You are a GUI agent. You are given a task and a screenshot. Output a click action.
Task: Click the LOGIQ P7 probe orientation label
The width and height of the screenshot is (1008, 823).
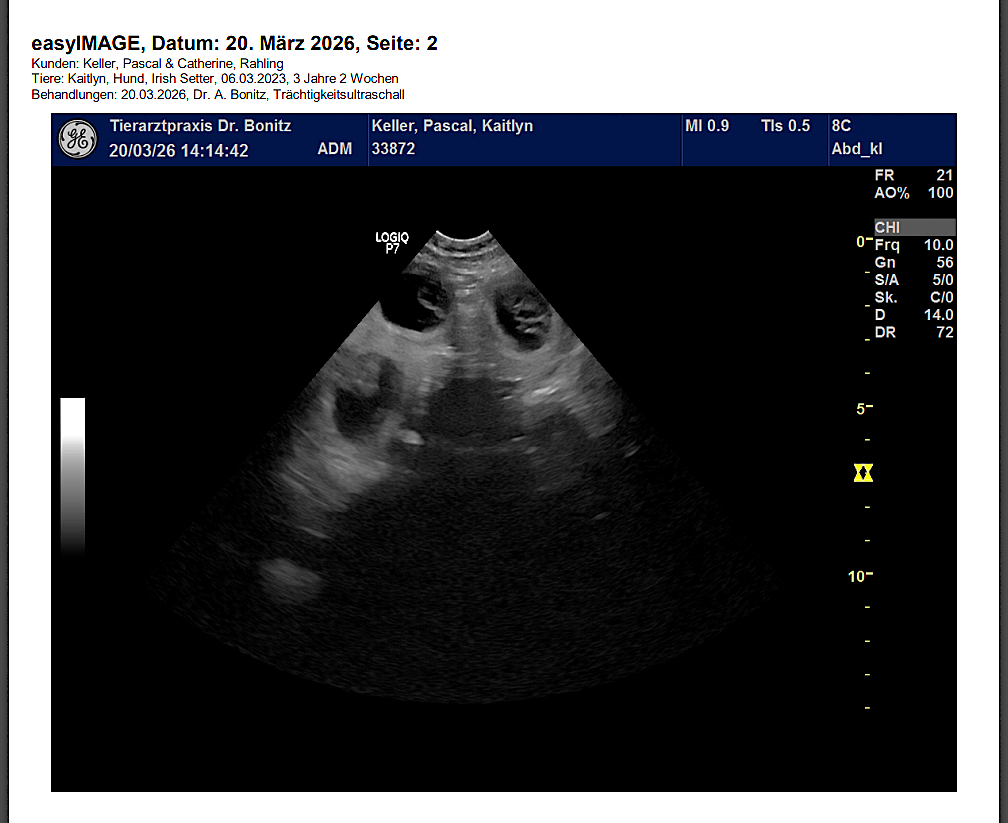point(392,242)
